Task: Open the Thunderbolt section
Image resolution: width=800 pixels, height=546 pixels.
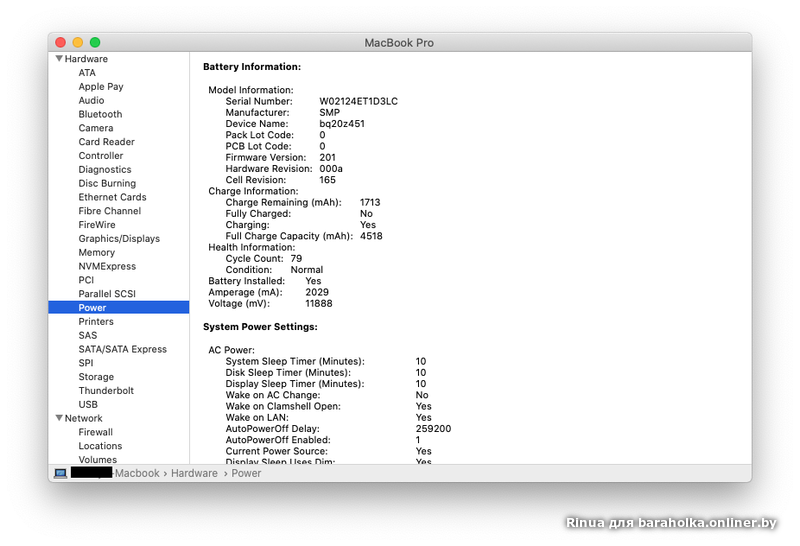Action: [106, 390]
